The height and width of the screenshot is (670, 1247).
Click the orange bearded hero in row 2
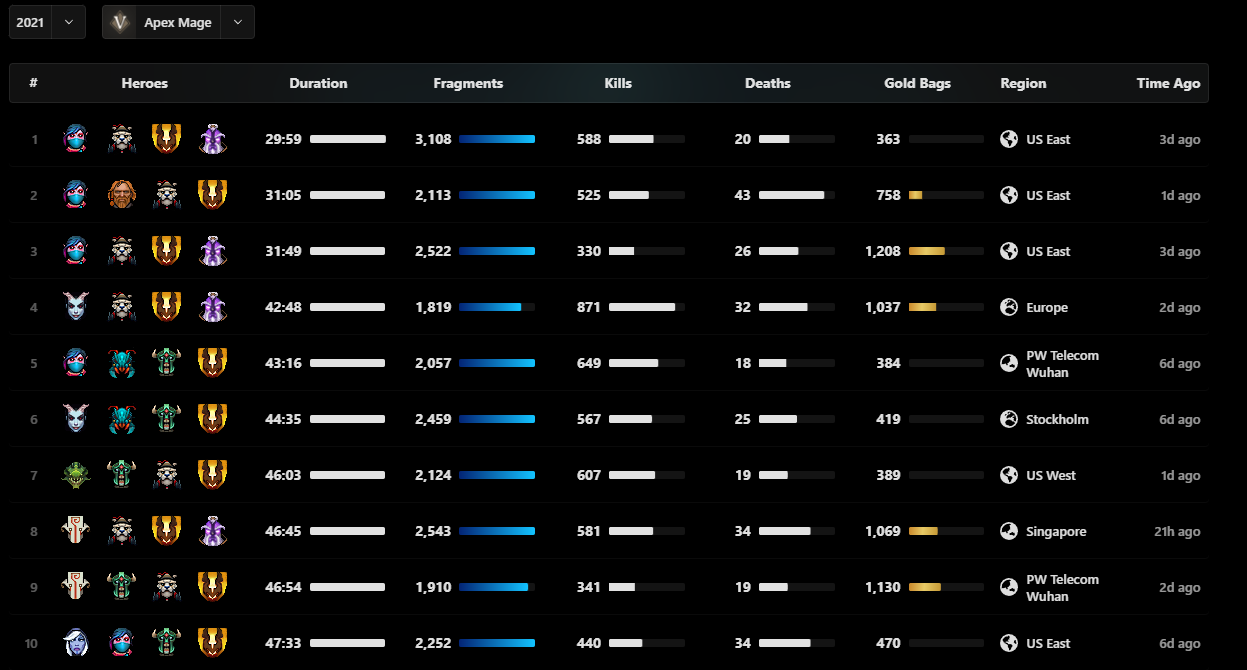tap(121, 195)
